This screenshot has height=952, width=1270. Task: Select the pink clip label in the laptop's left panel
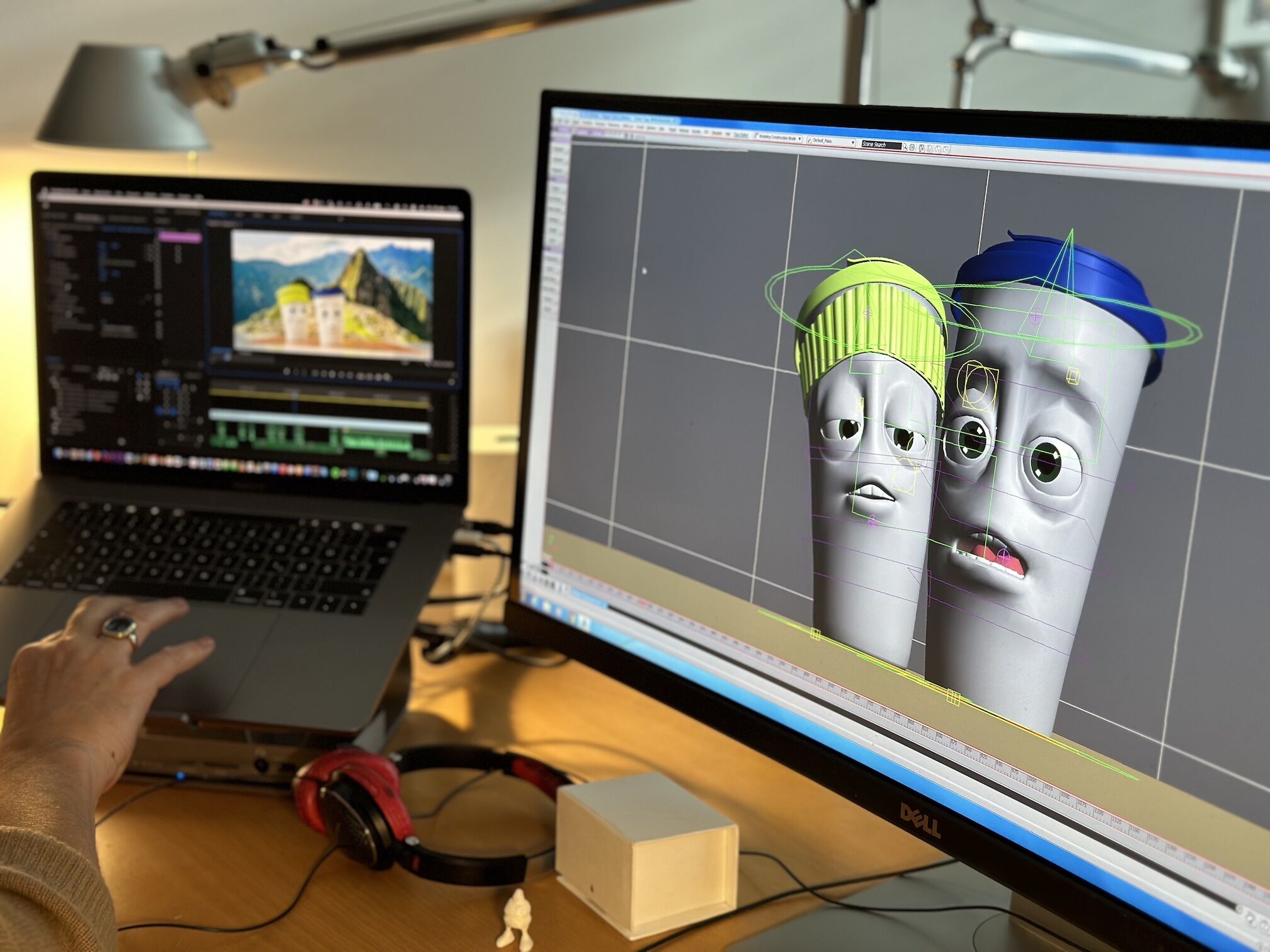point(180,237)
